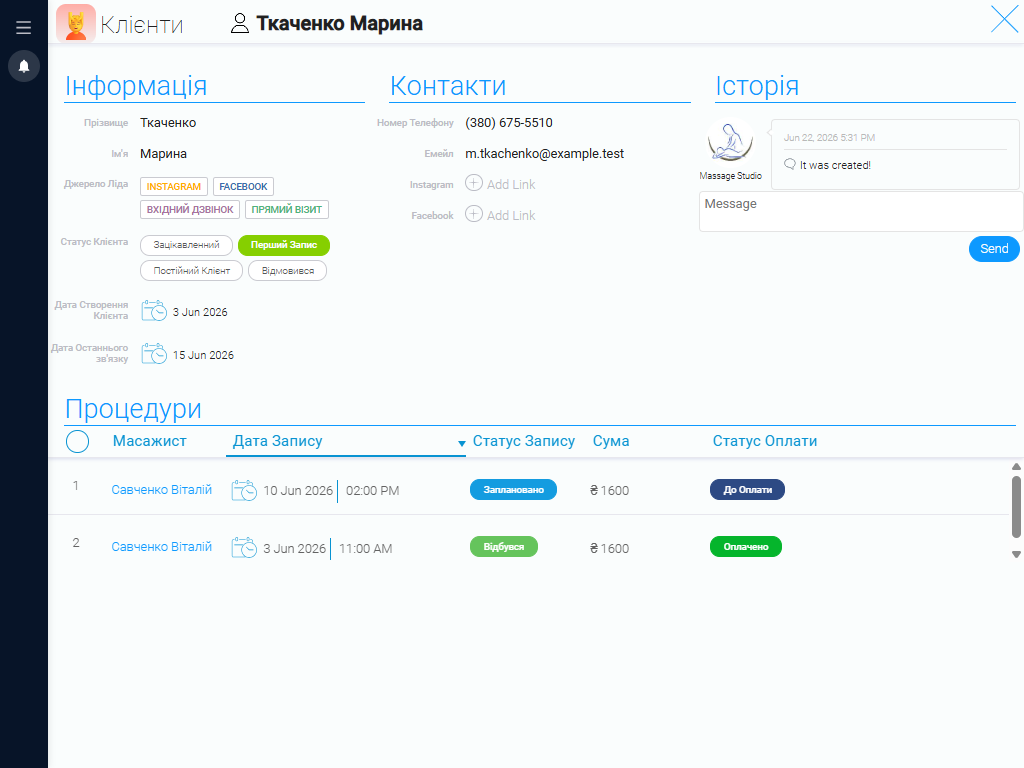The image size is (1024, 768).
Task: Click Add Link next to Instagram
Action: (x=511, y=185)
